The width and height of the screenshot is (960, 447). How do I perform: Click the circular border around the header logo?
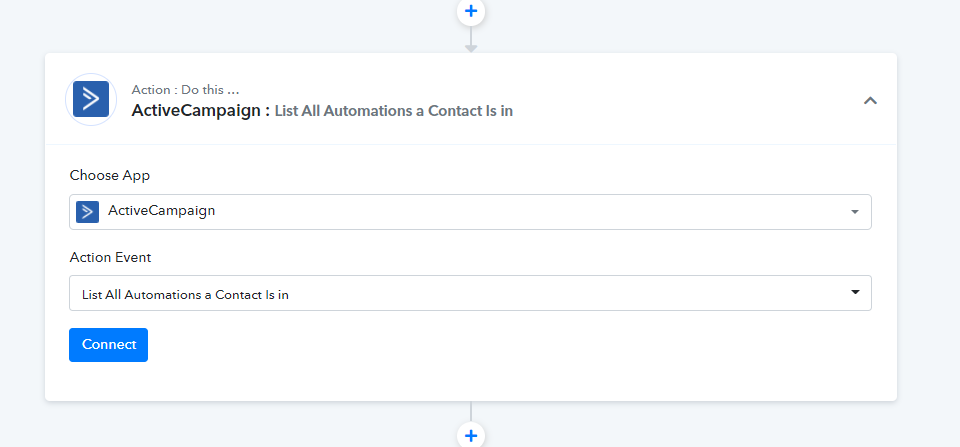[91, 76]
